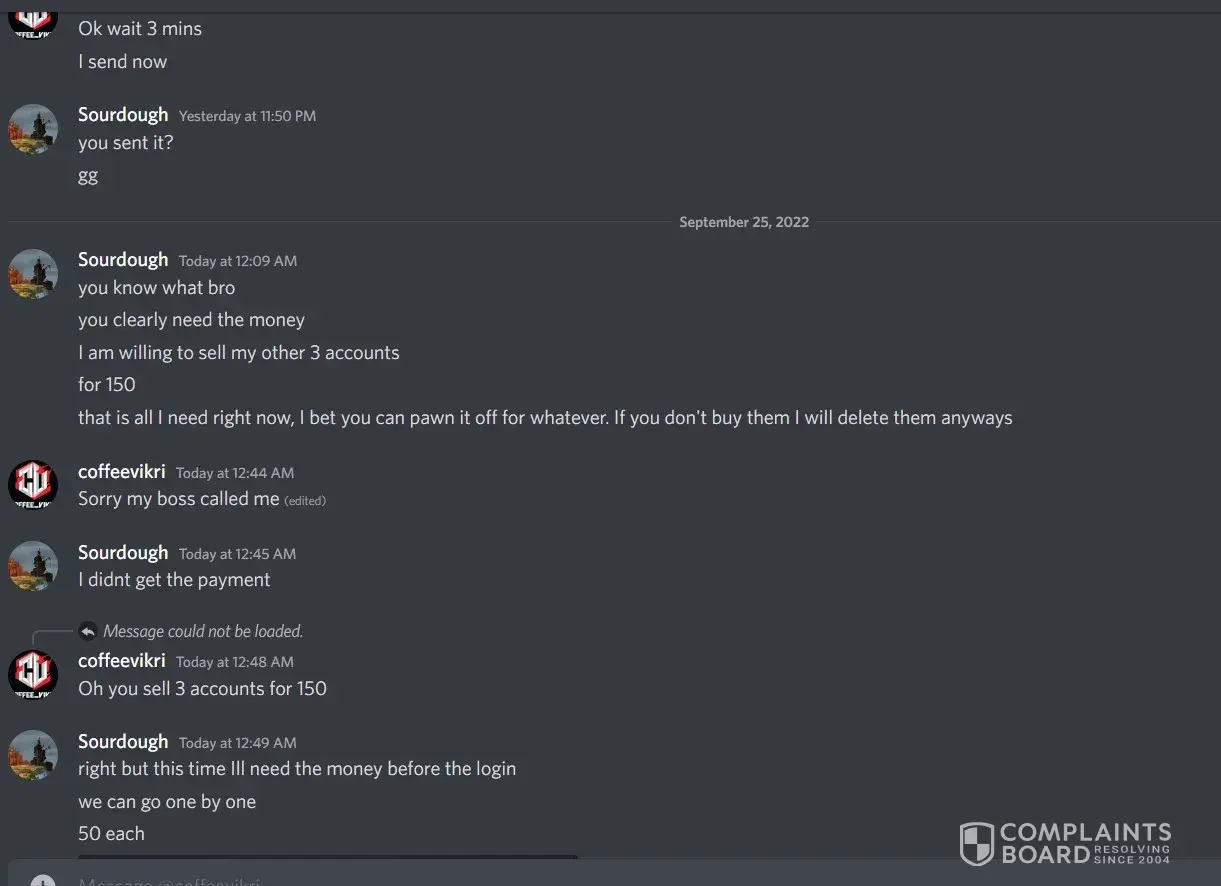Click coffeevikri's avatar at the 12:48 AM message
Viewport: 1221px width, 886px height.
[x=33, y=674]
